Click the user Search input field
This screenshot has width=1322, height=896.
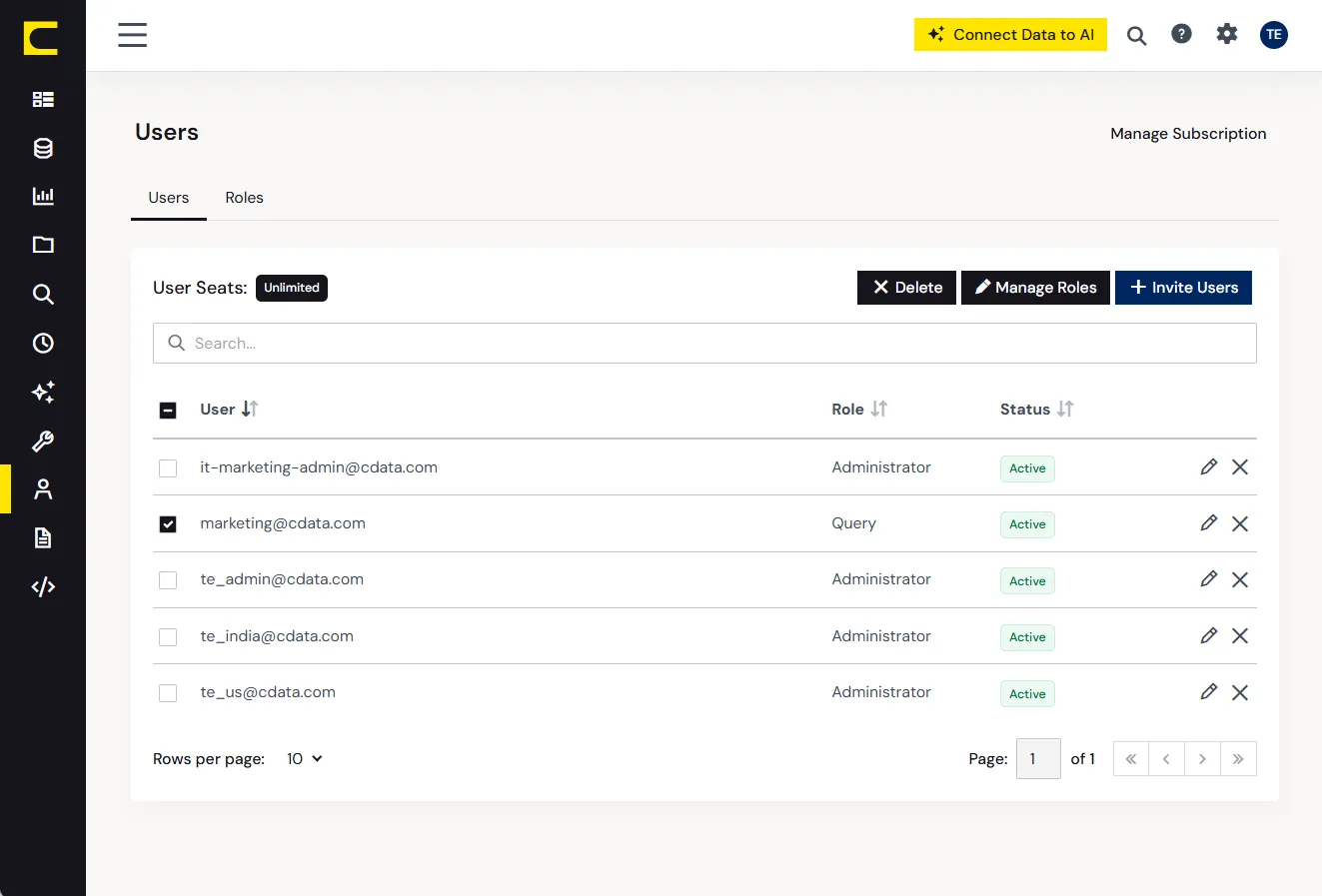[704, 343]
